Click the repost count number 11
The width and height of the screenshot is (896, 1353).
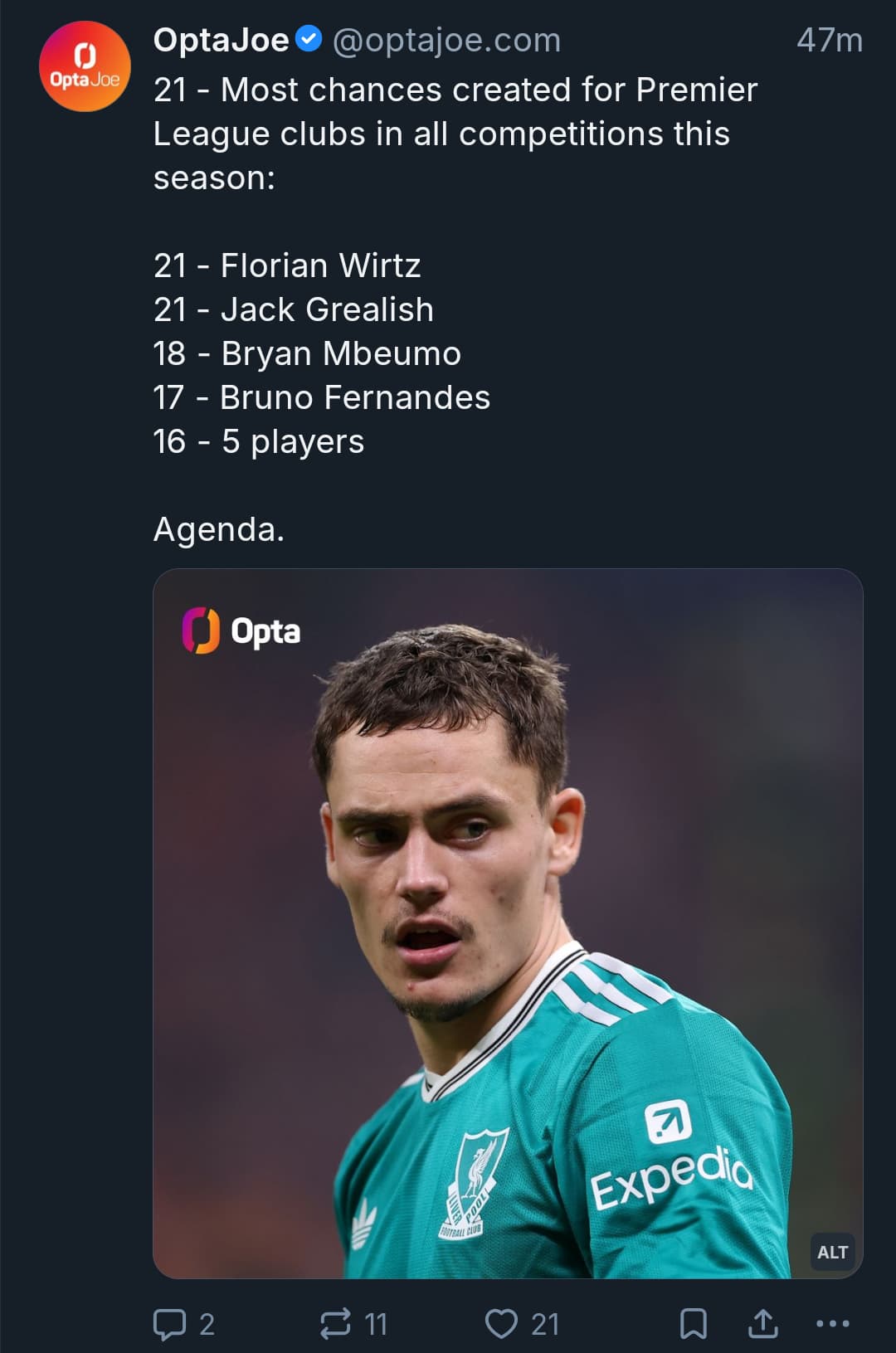click(x=376, y=1324)
